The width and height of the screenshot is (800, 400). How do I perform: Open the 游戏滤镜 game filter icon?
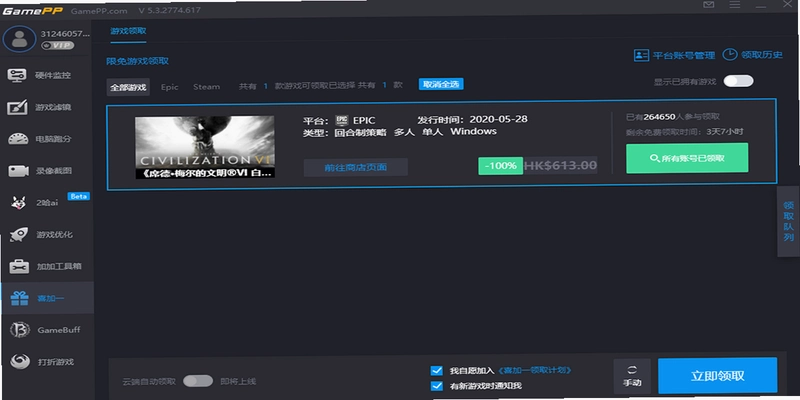(x=17, y=107)
